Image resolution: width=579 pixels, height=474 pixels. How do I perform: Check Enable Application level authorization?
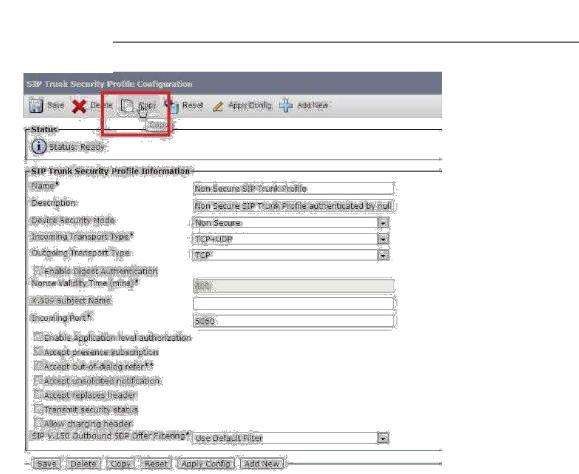(x=38, y=336)
